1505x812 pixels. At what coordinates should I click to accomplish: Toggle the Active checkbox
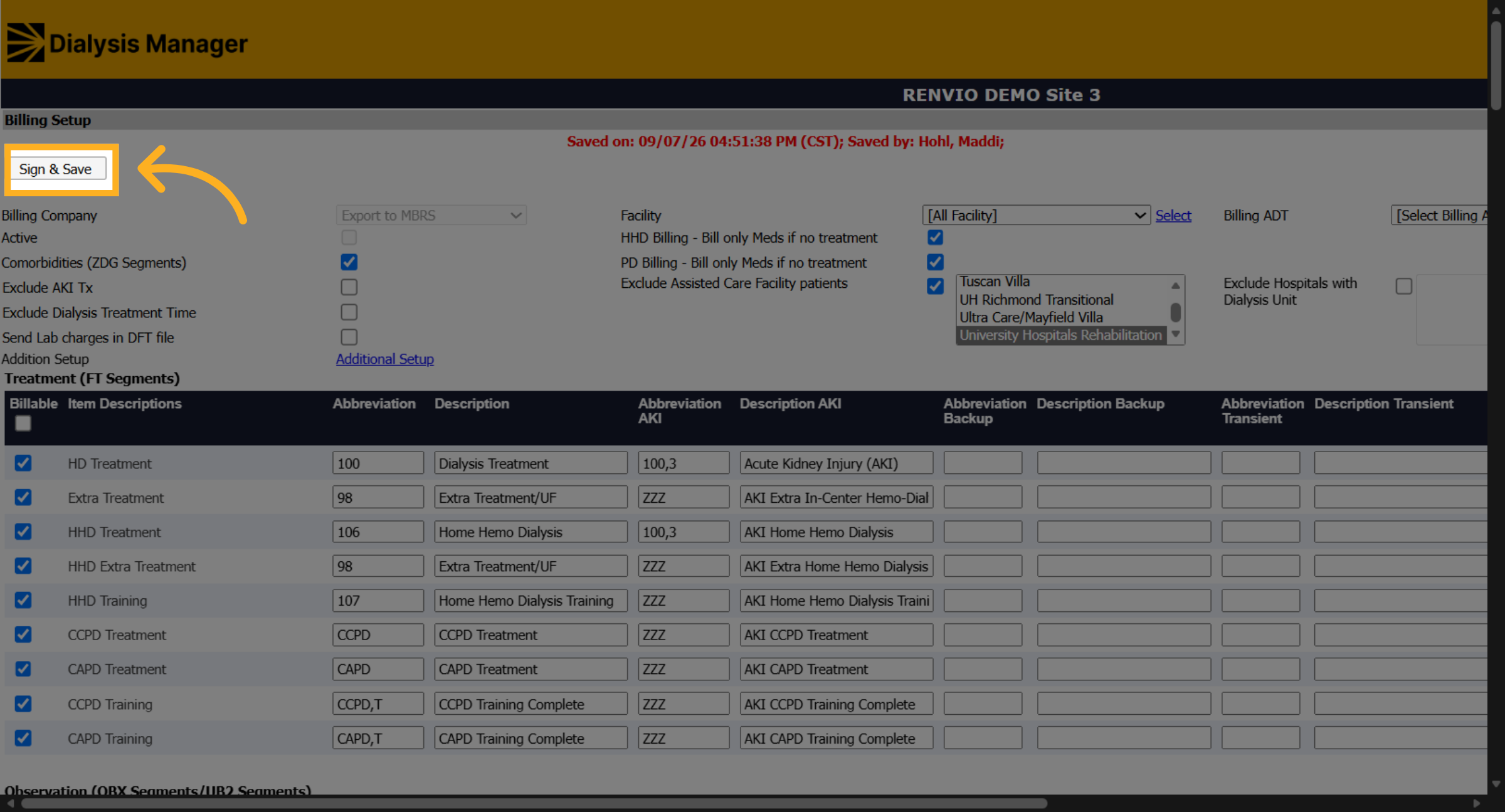pyautogui.click(x=349, y=238)
